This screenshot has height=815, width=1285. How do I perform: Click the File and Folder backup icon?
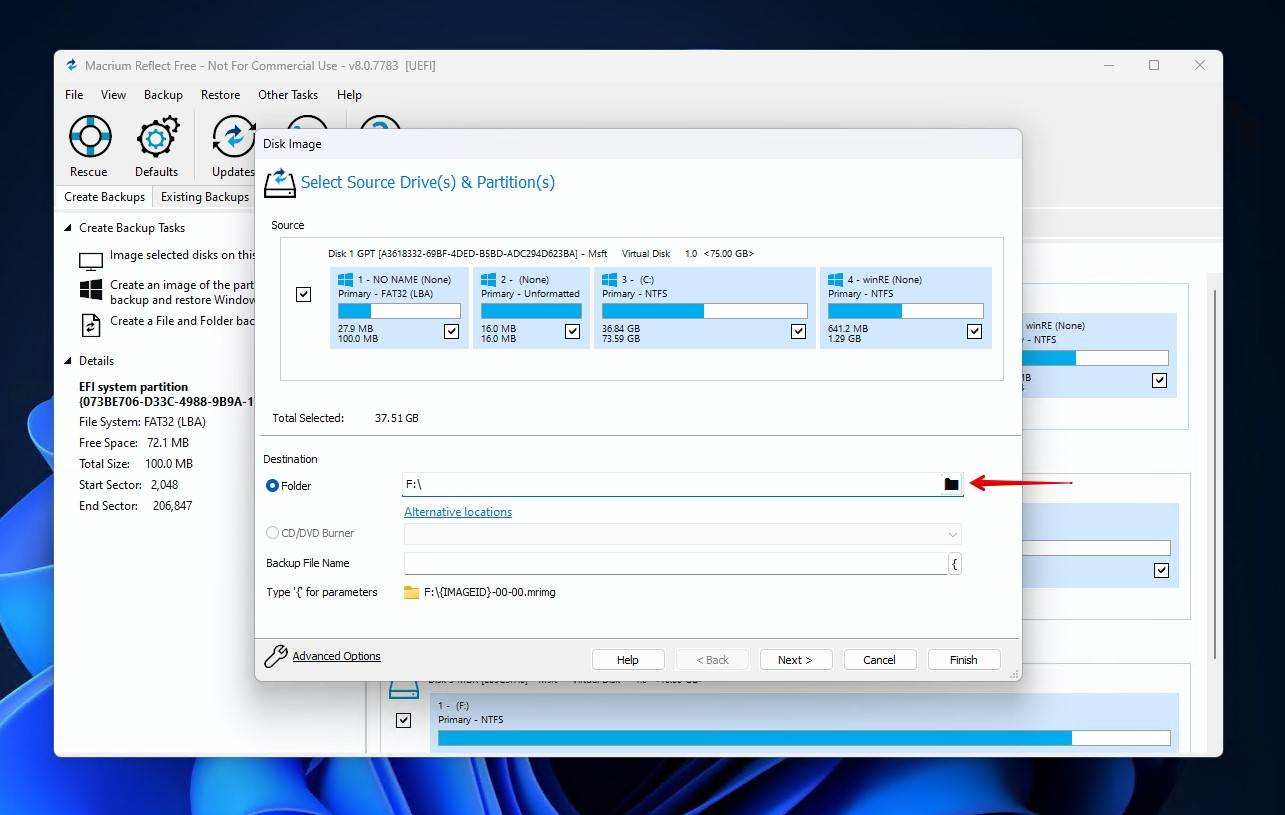click(91, 325)
